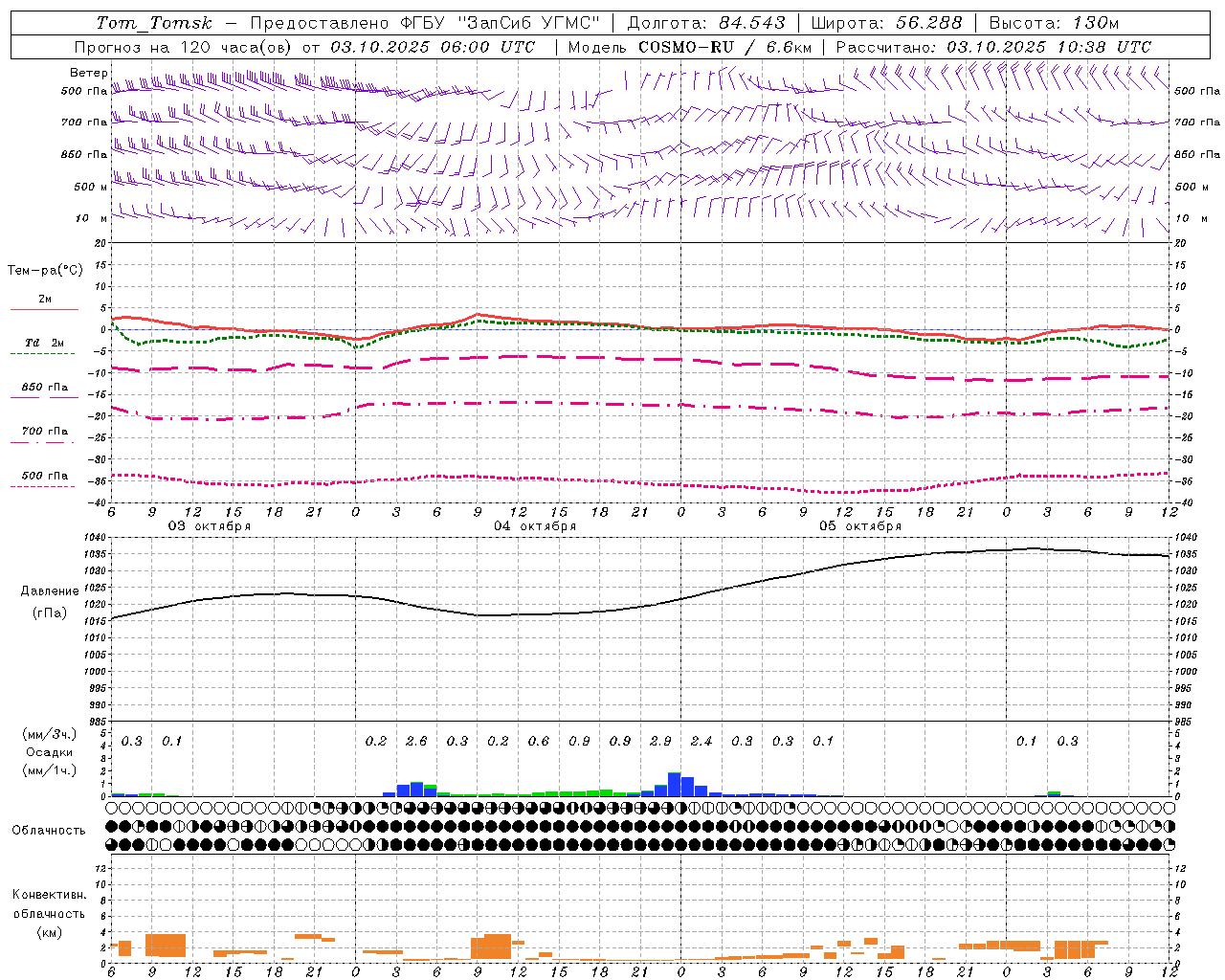Click the Облачность cloud cover label
This screenshot has width=1225, height=980.
49,830
